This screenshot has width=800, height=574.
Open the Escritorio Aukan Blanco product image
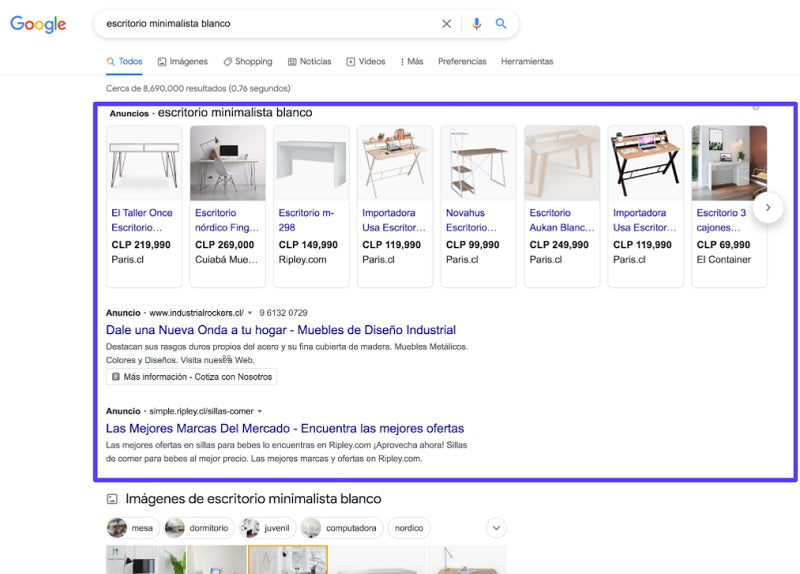pyautogui.click(x=562, y=163)
